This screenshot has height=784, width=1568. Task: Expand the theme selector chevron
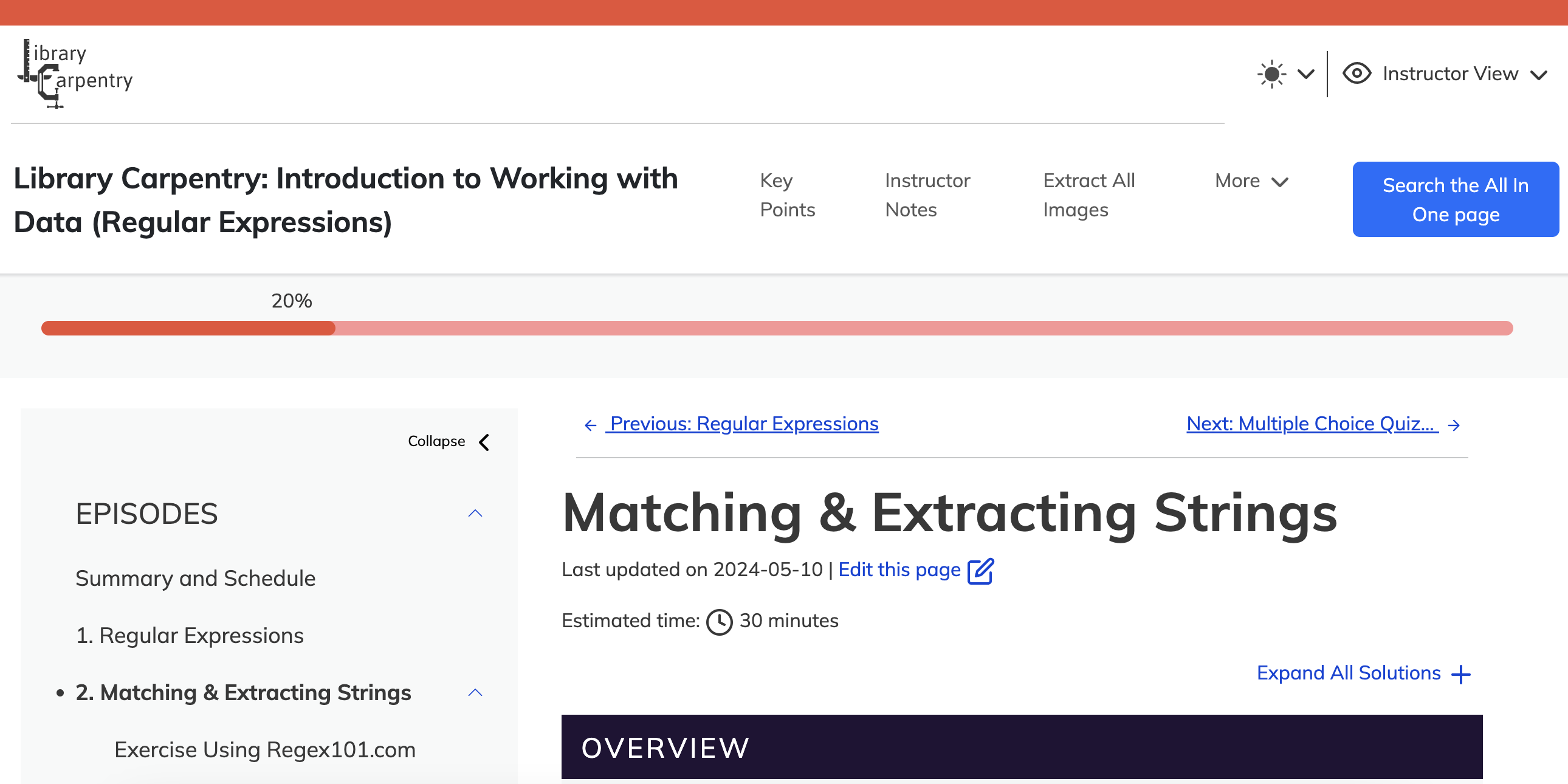tap(1305, 74)
